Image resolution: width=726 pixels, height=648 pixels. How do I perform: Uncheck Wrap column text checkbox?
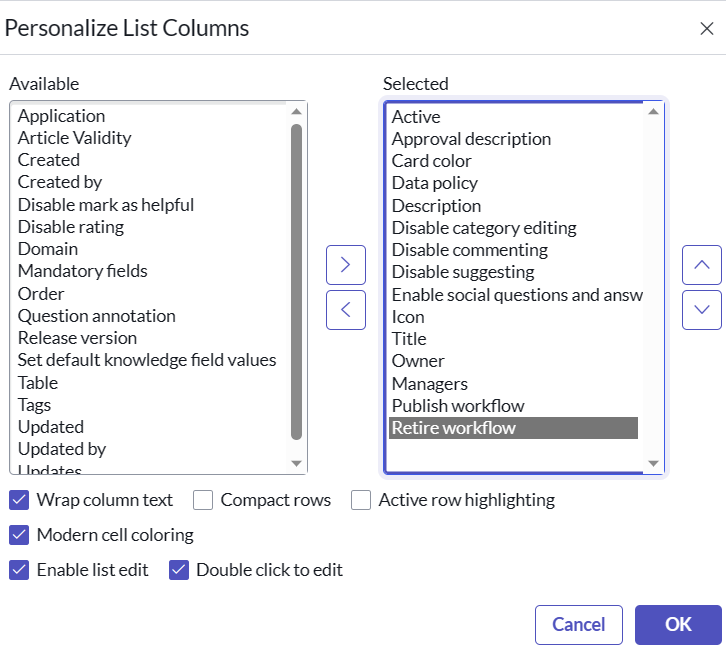[19, 500]
